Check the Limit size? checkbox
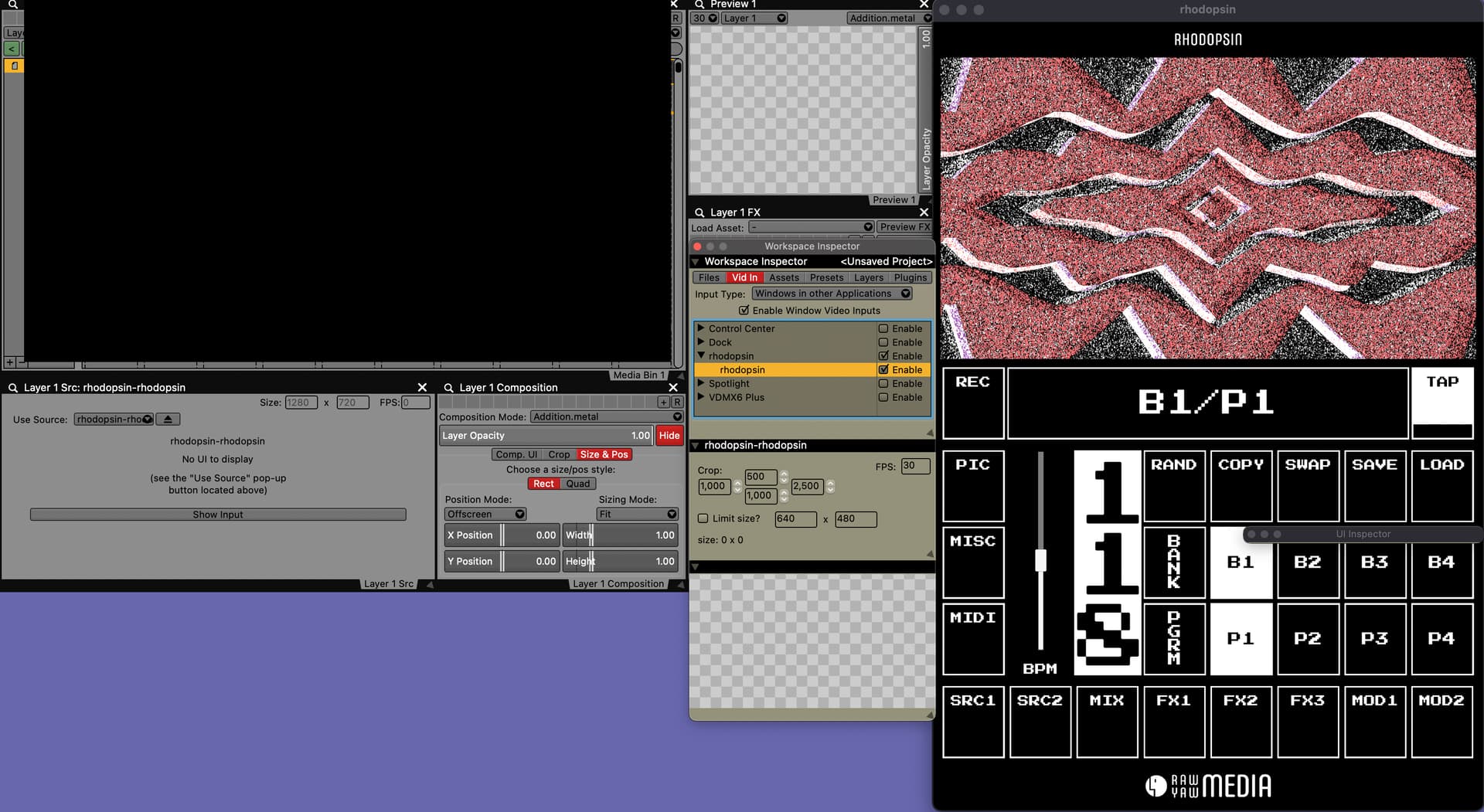Screen dimensions: 1484x812 pos(703,519)
